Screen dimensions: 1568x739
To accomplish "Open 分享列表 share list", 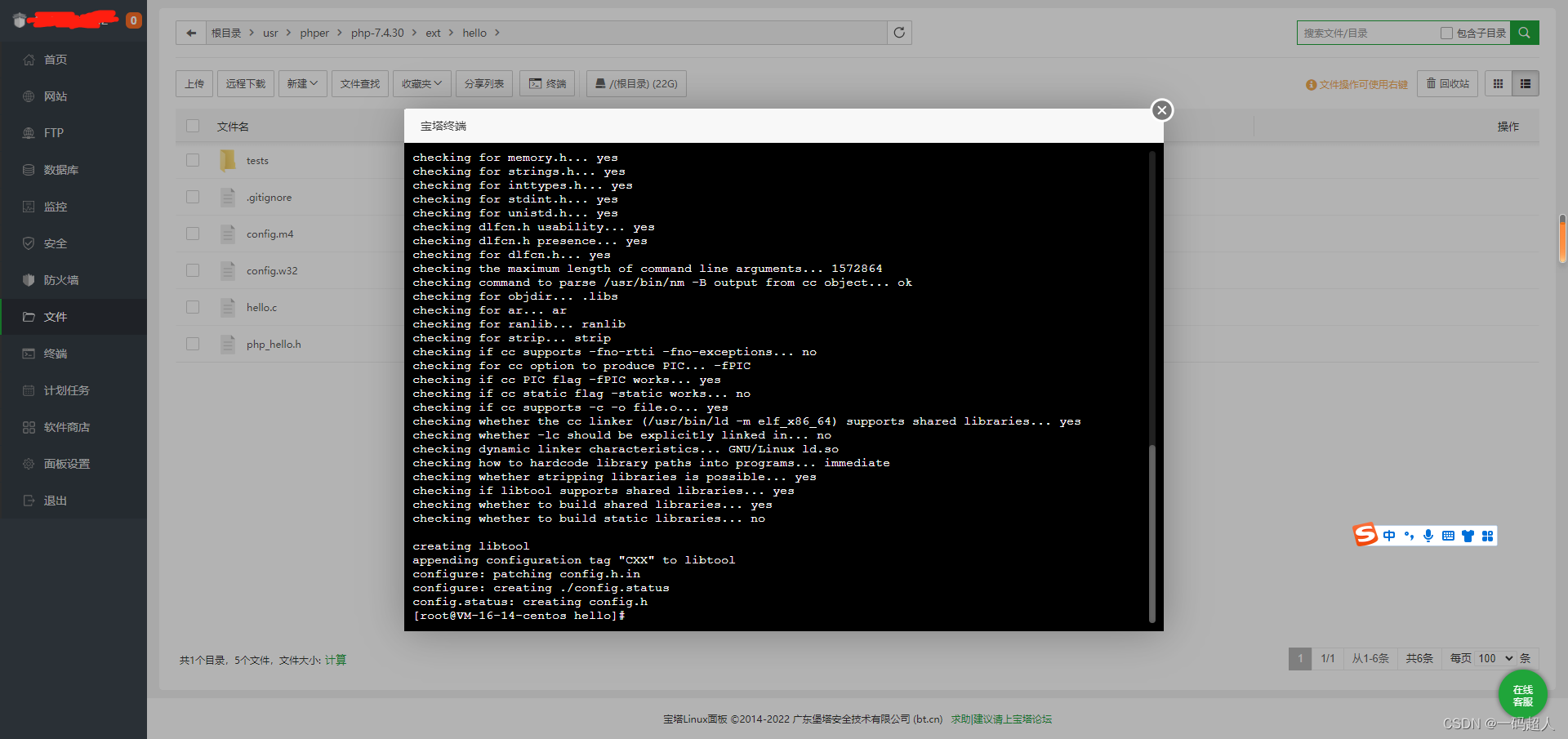I will tap(484, 83).
